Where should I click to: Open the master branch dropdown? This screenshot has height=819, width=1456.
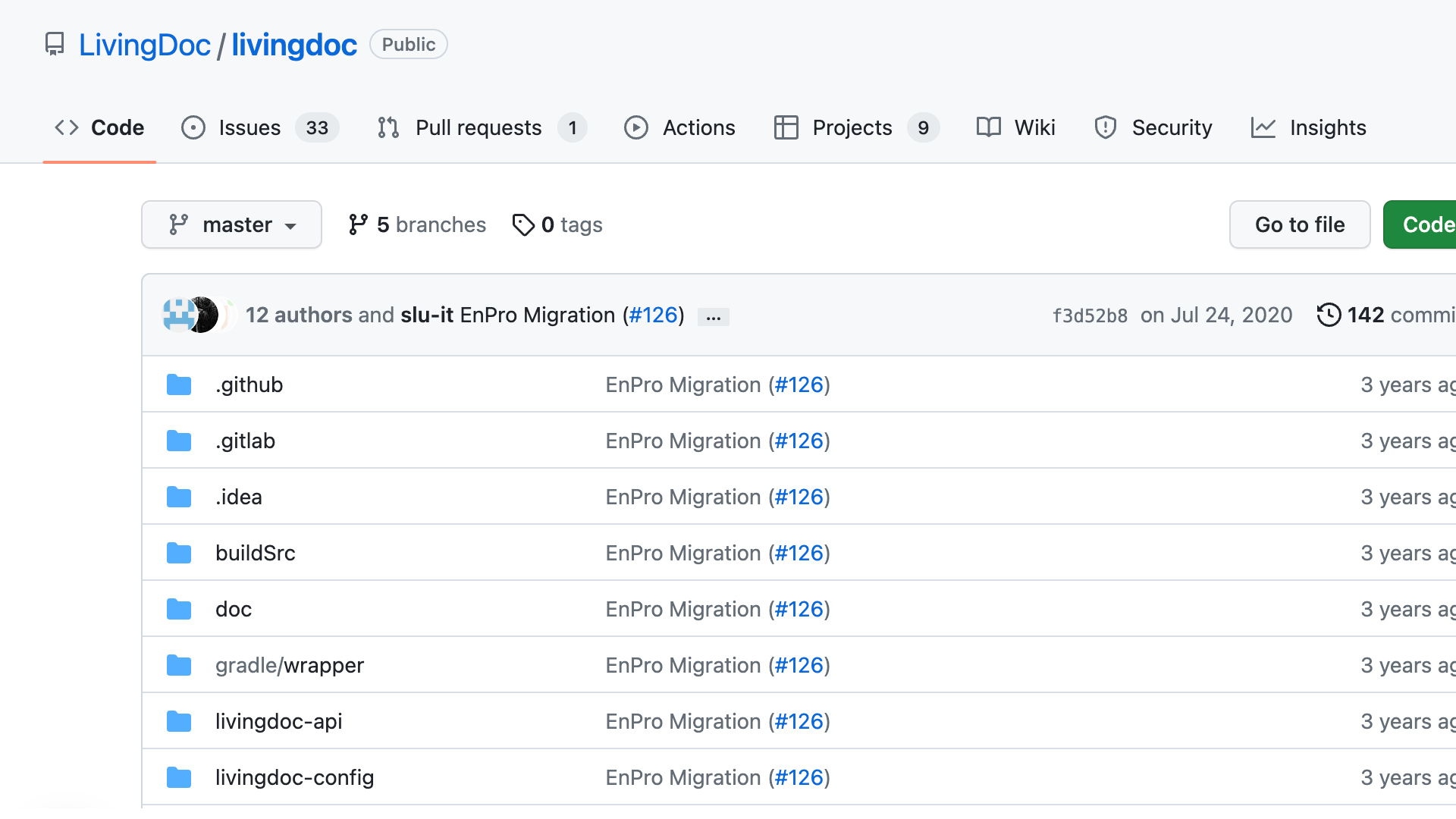(x=231, y=224)
